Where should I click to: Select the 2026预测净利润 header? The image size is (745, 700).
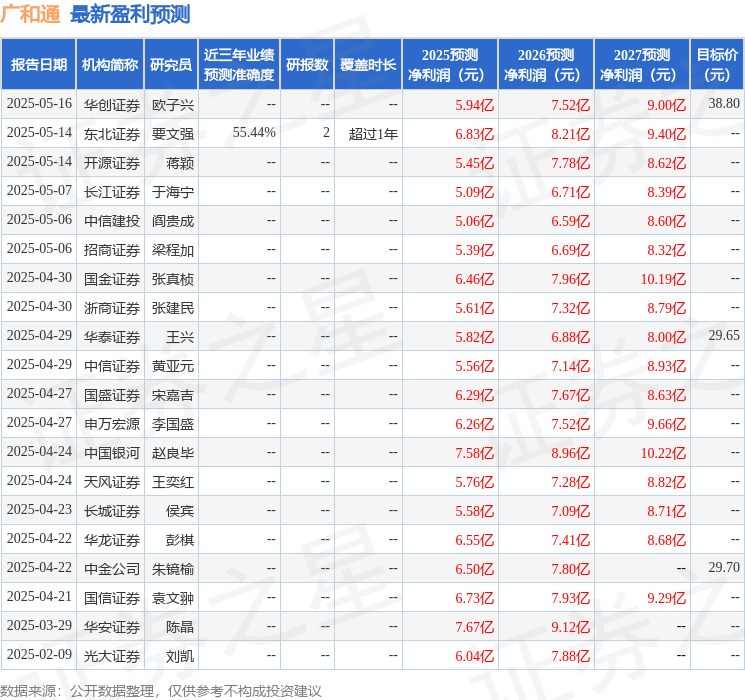[546, 64]
